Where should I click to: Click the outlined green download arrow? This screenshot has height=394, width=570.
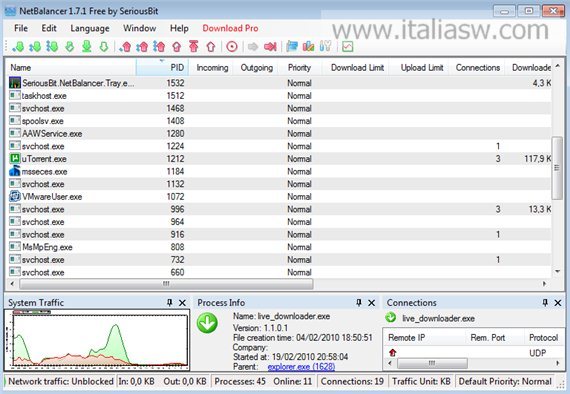pyautogui.click(x=104, y=47)
